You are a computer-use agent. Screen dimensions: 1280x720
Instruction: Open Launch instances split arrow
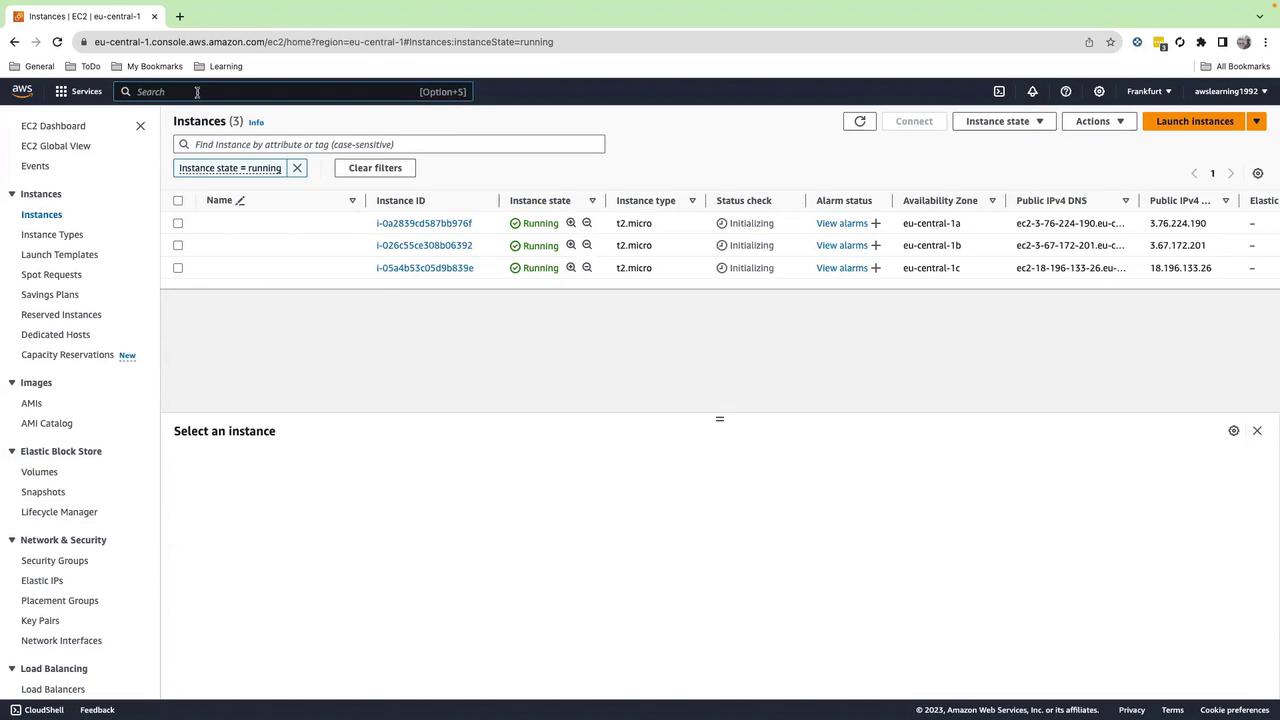click(x=1257, y=121)
